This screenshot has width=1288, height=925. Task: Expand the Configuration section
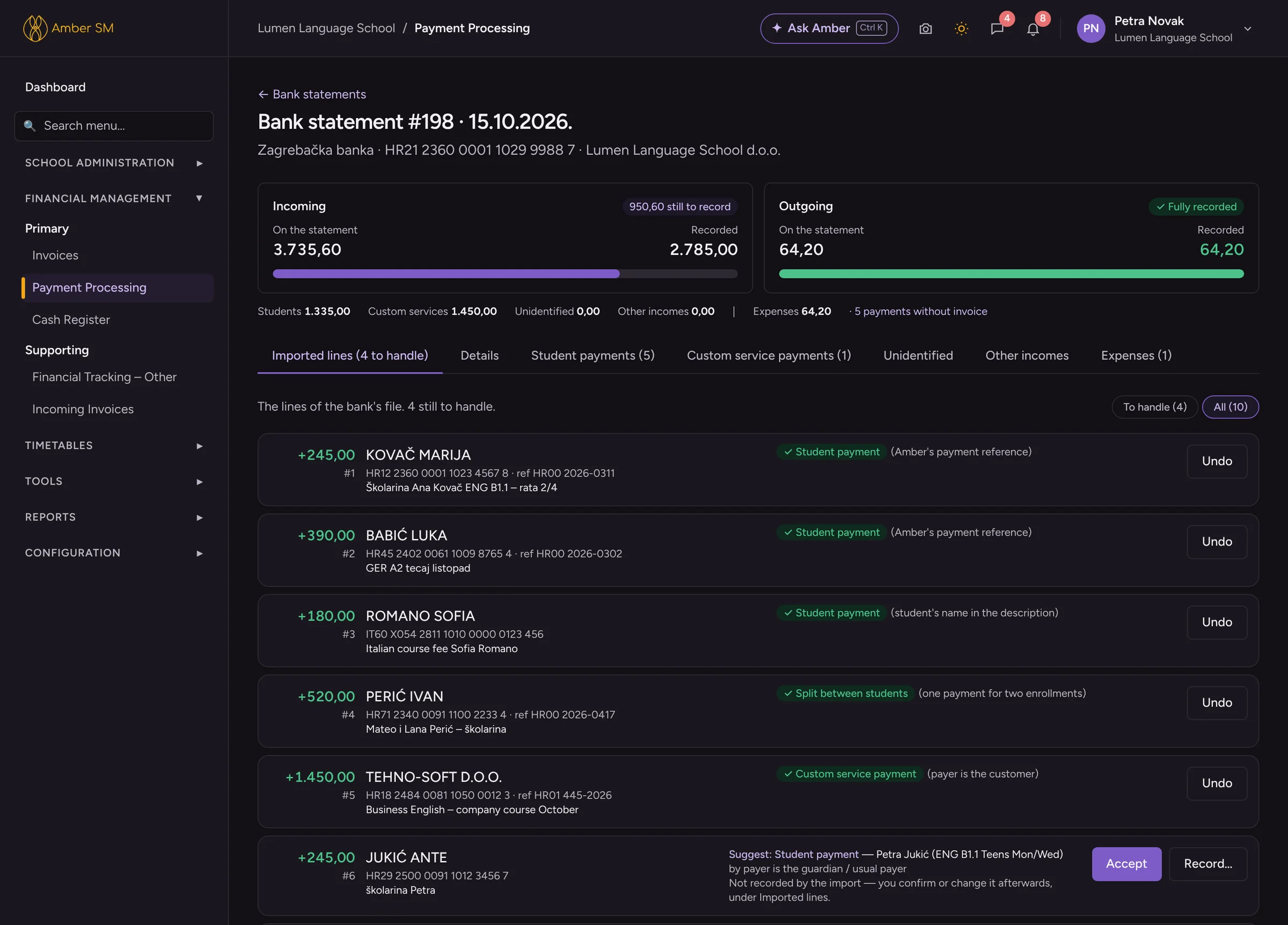pos(114,553)
